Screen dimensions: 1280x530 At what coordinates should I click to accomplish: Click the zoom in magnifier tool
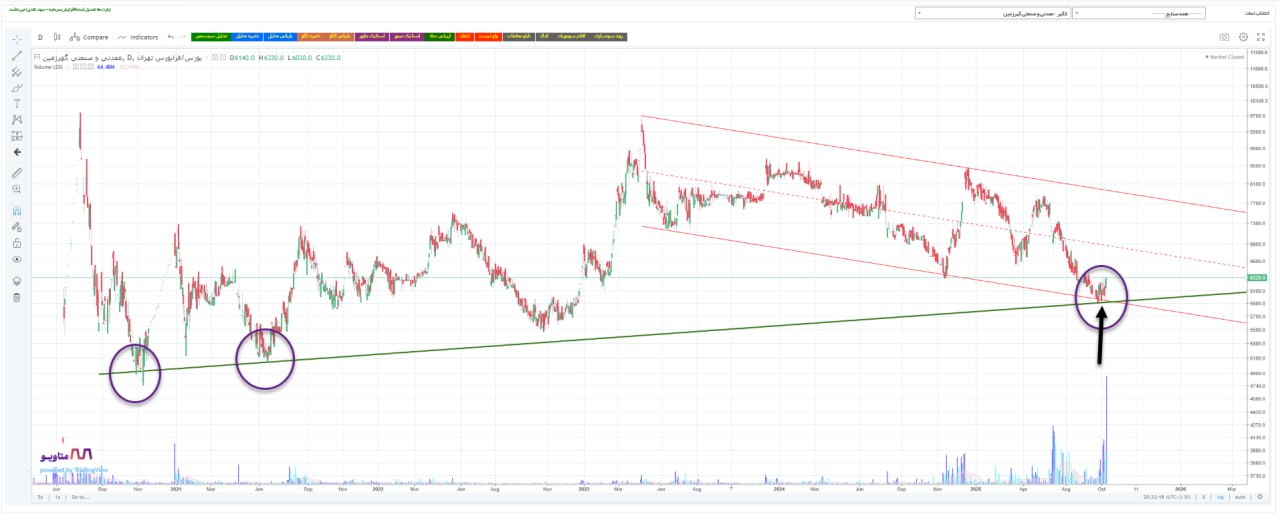tap(17, 189)
